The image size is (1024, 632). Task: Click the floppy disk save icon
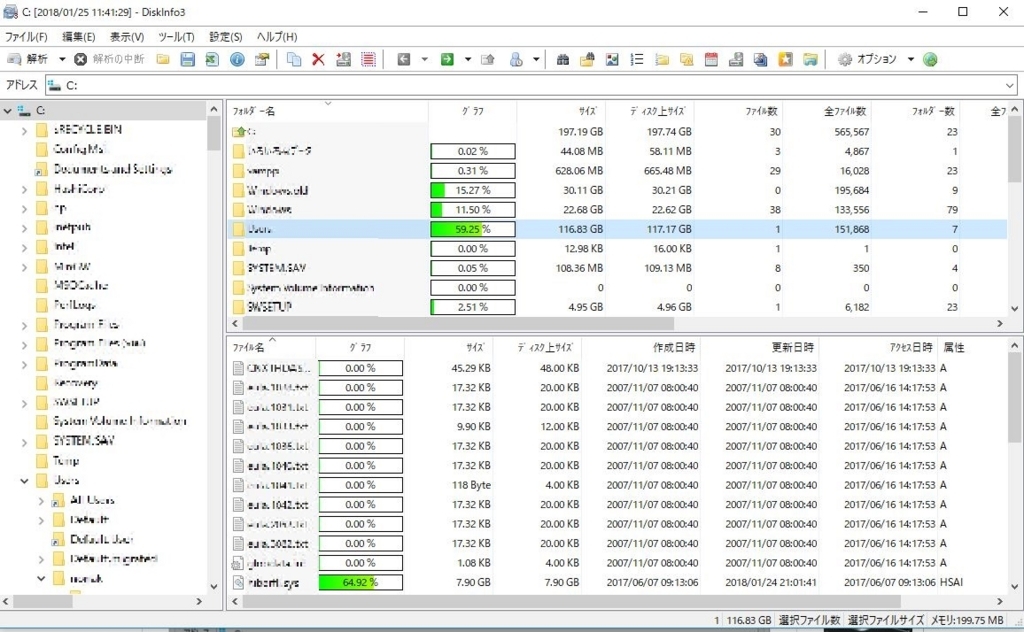[187, 59]
